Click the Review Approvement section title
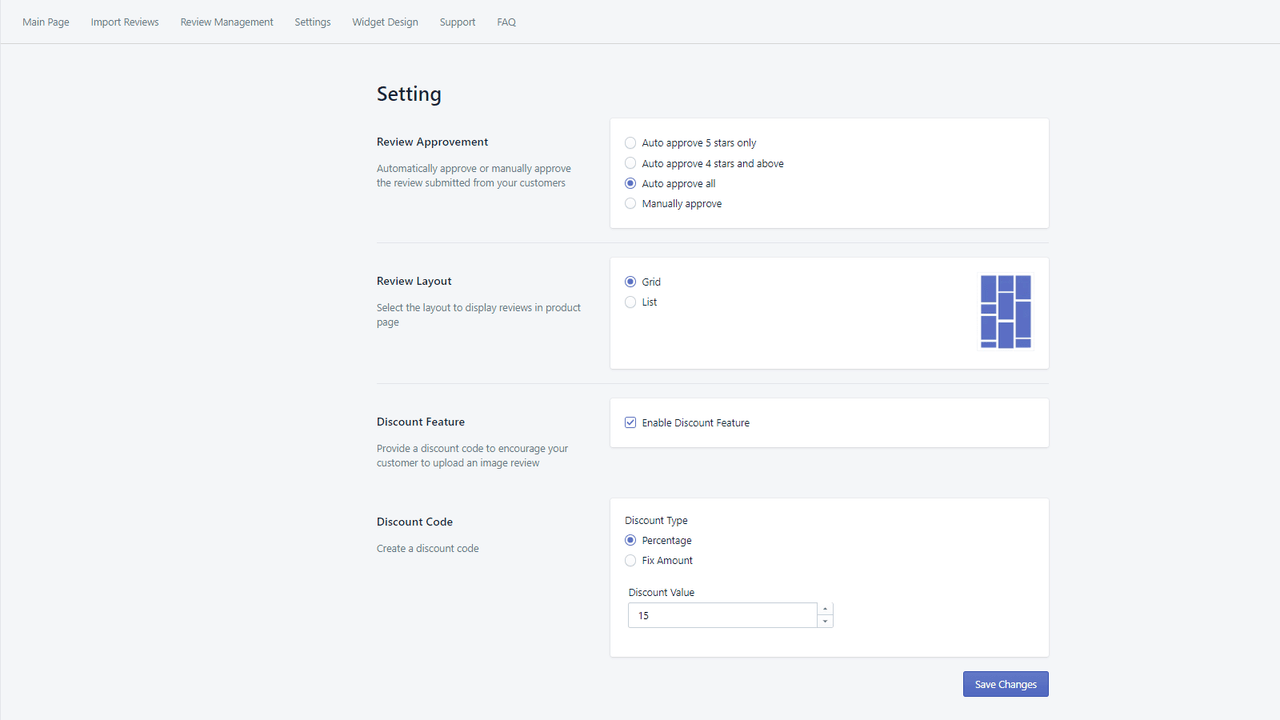Screen dimensions: 1280x720 432,142
